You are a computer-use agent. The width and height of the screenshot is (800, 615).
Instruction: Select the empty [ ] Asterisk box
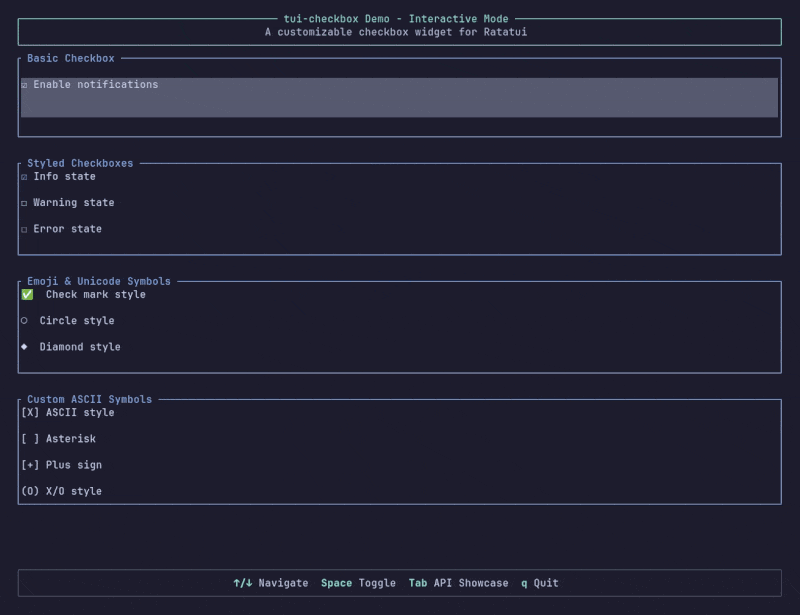tap(30, 439)
